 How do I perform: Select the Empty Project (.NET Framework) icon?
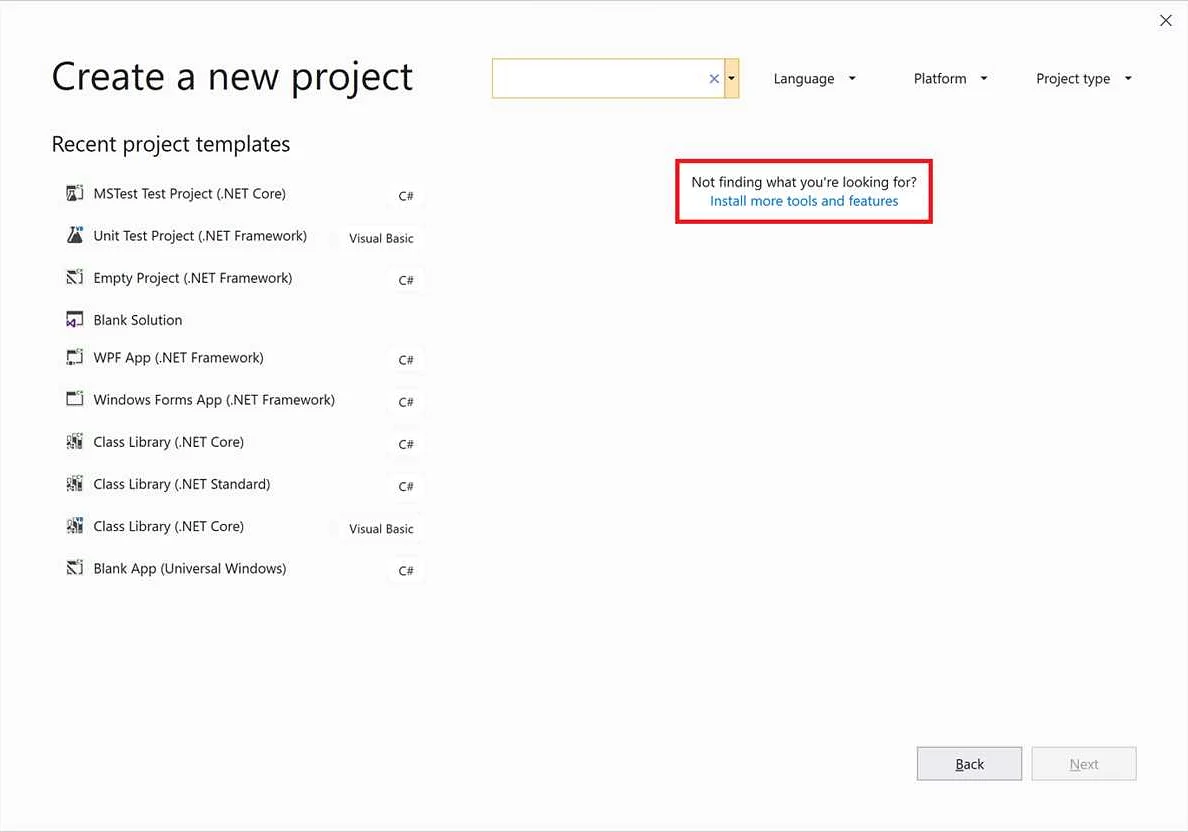point(75,277)
